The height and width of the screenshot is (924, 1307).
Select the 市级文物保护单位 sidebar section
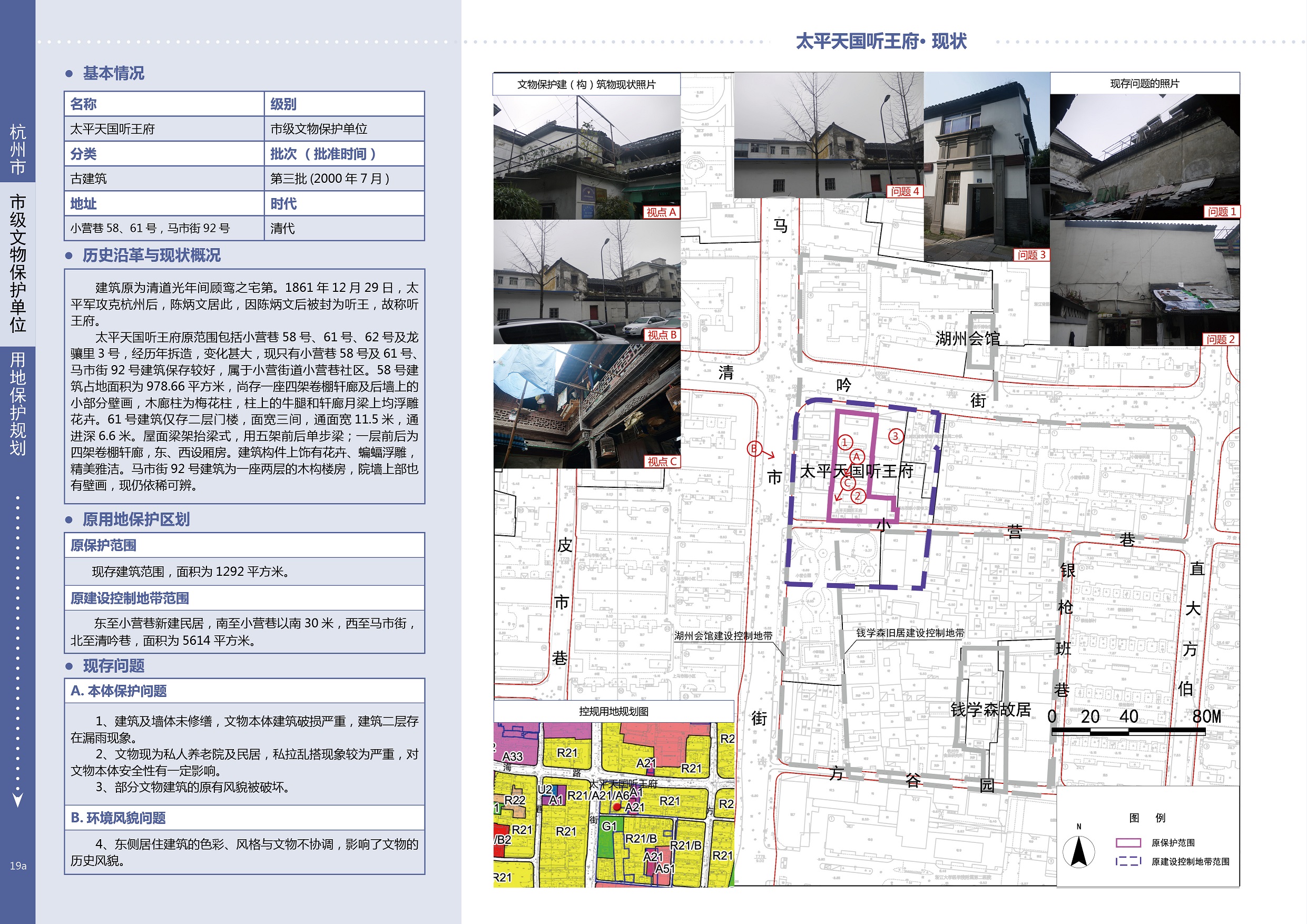click(17, 263)
